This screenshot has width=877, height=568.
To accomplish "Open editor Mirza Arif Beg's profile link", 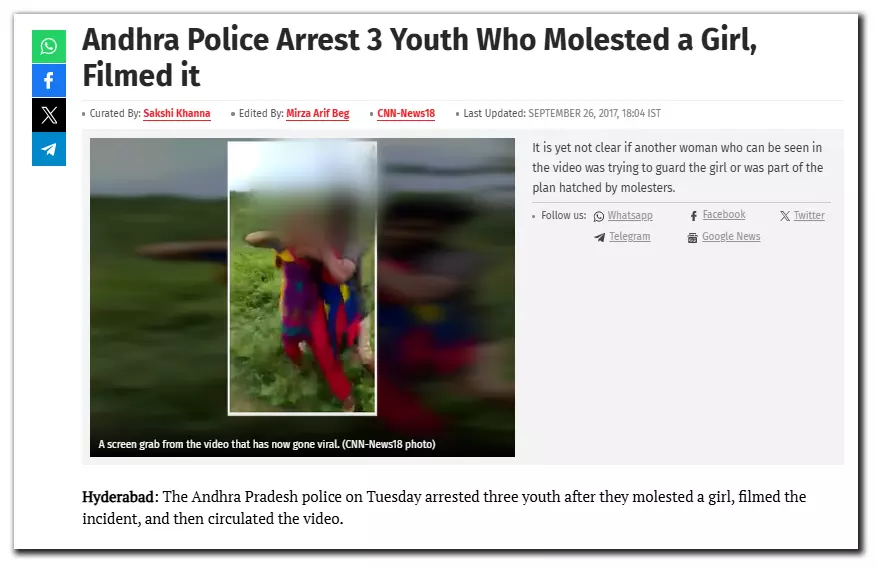I will click(318, 113).
